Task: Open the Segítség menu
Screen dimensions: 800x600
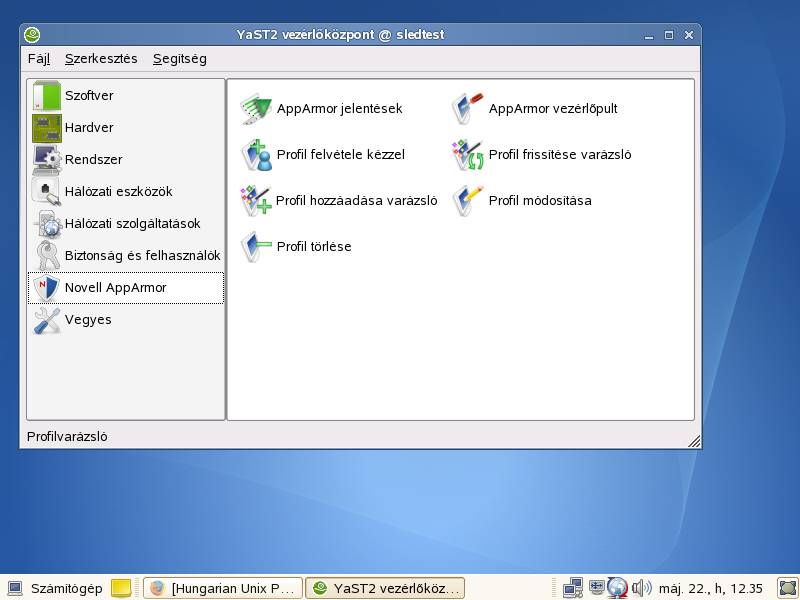Action: point(180,59)
